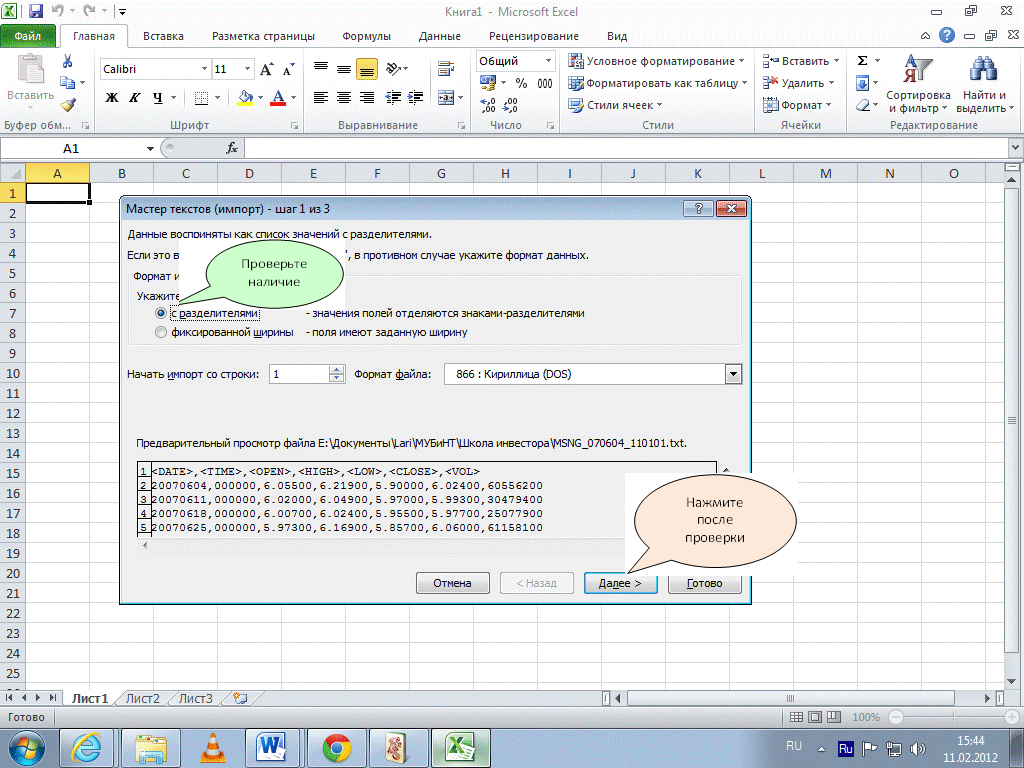Click the wizard help question button
Screen dimensions: 1024x768
(698, 208)
